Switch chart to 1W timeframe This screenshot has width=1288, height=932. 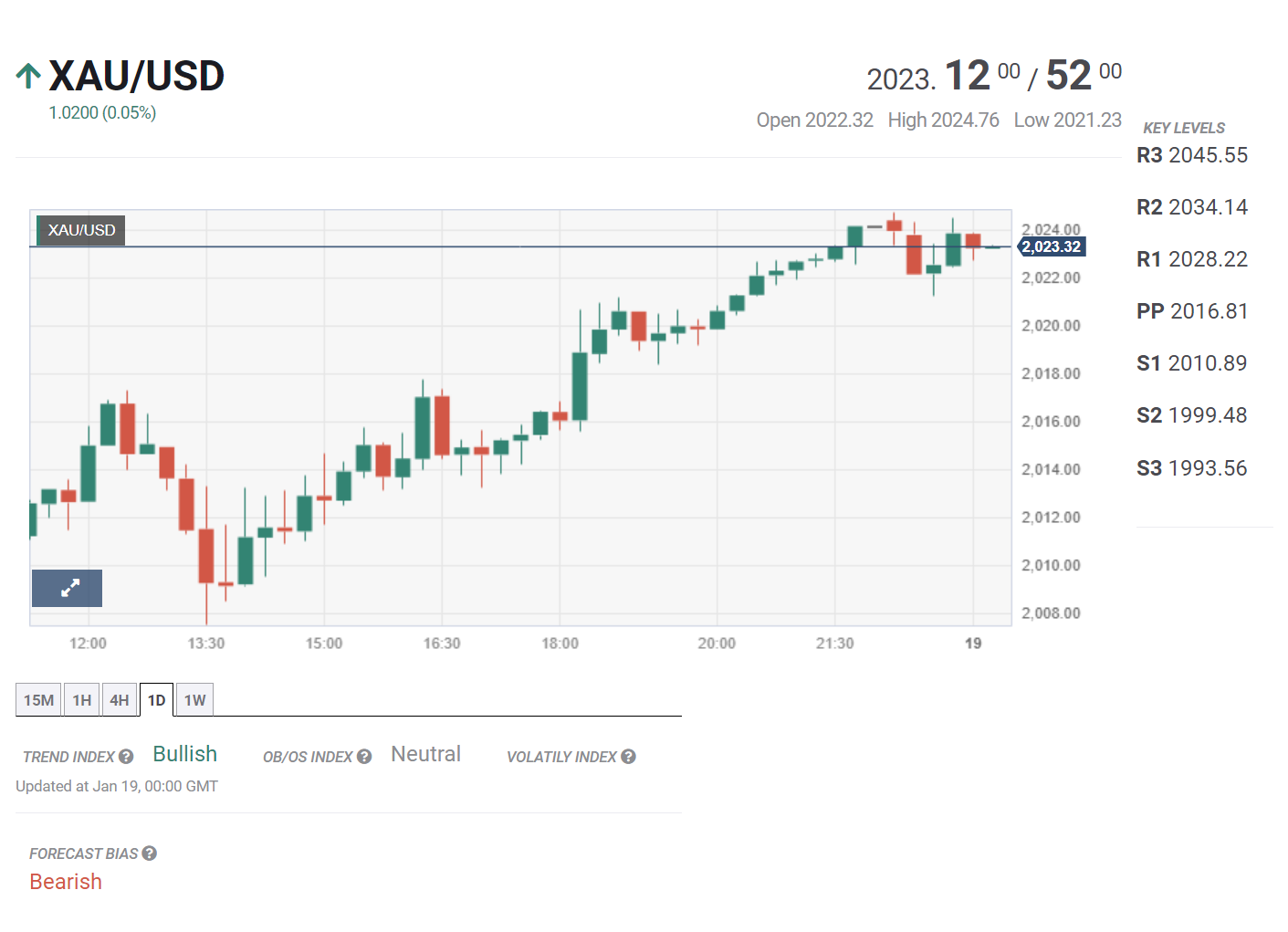[194, 700]
